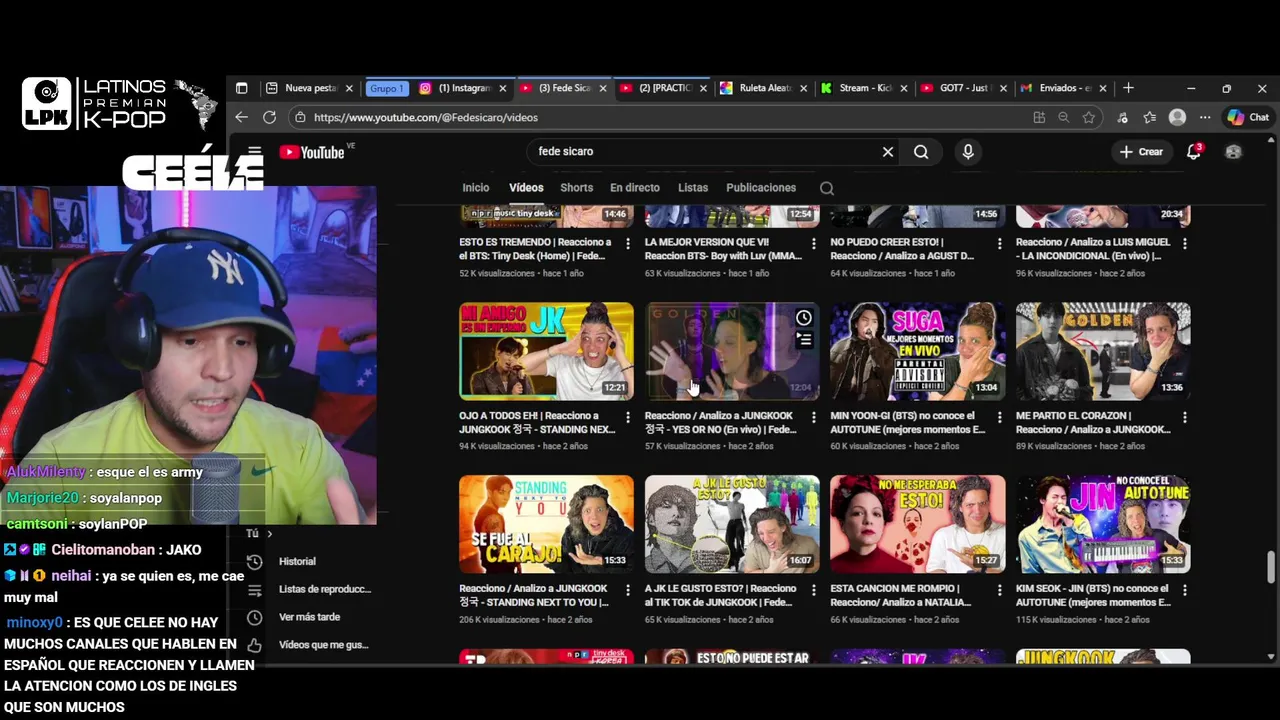The height and width of the screenshot is (720, 1280).
Task: Open the browser favorites list icon
Action: pyautogui.click(x=1150, y=117)
